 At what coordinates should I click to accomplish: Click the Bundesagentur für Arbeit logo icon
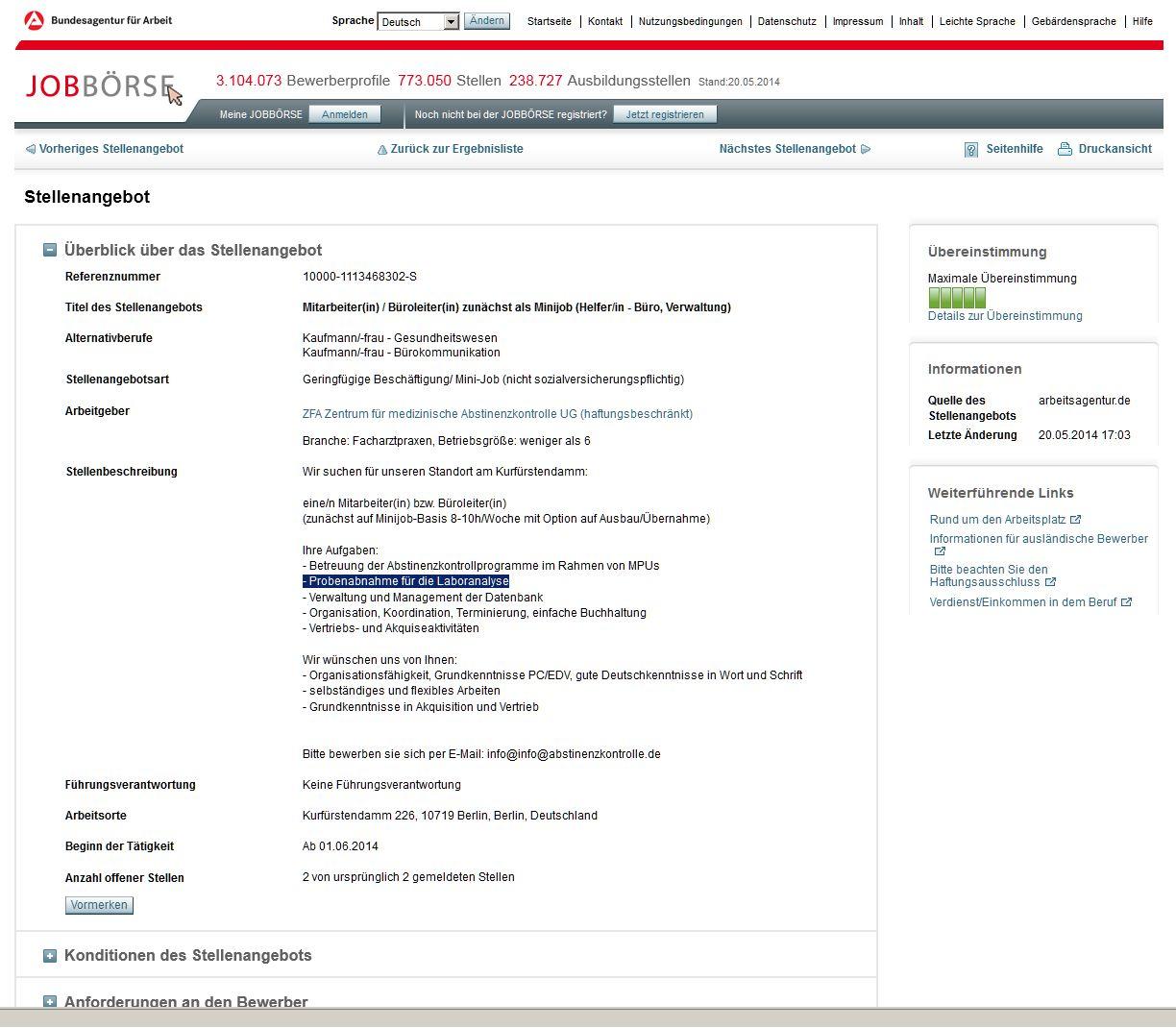pyautogui.click(x=34, y=20)
